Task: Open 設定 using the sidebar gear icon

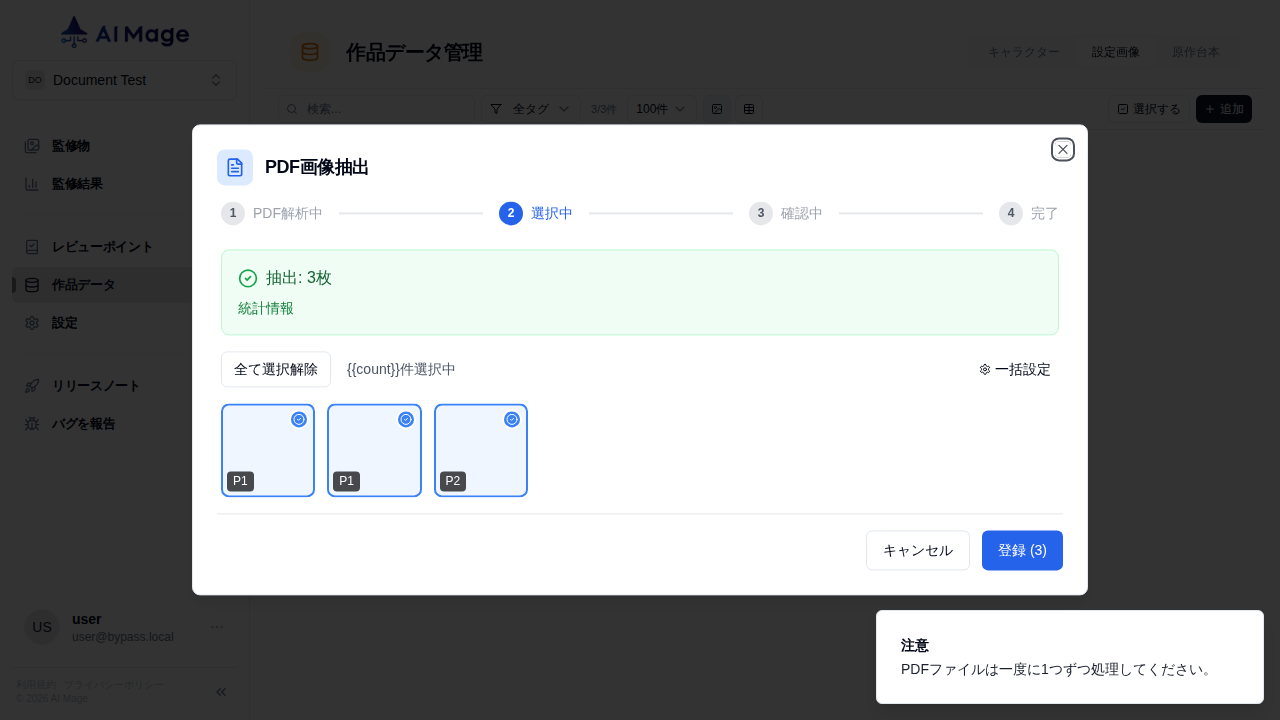Action: coord(31,323)
